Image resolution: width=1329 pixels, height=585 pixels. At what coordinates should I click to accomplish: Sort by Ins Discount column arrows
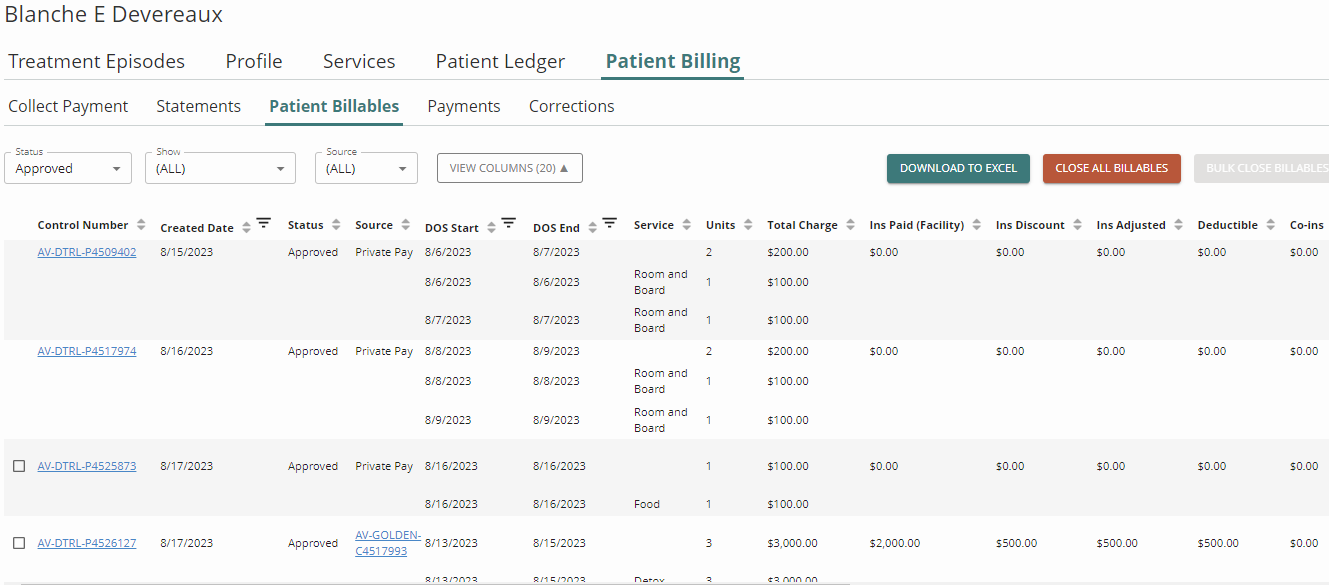1077,225
